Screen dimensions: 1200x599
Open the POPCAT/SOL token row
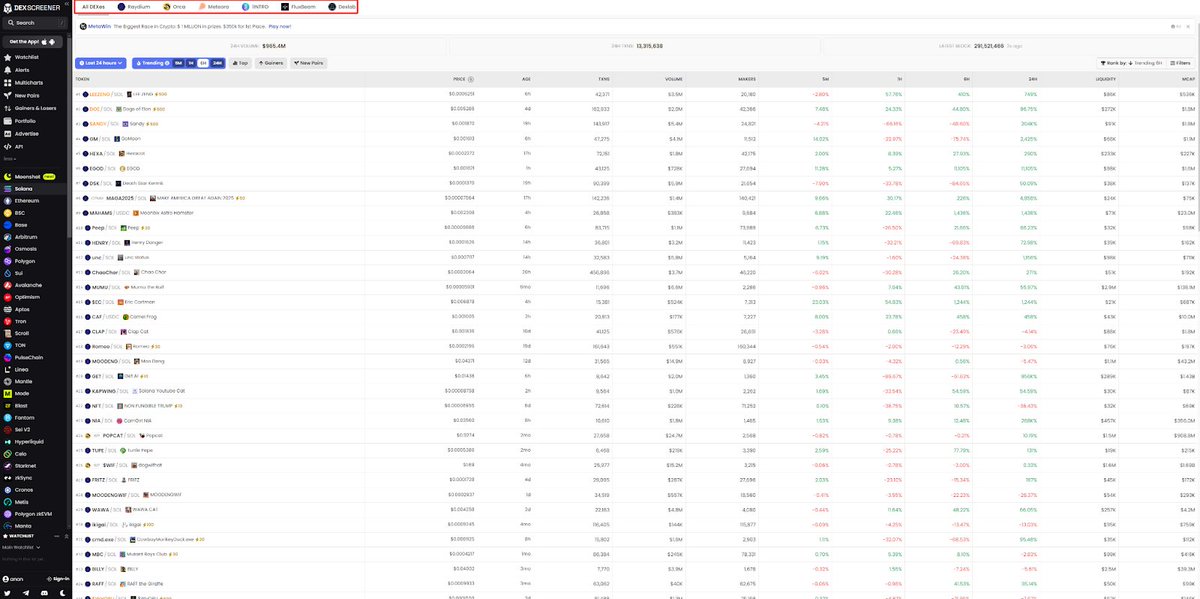636,436
